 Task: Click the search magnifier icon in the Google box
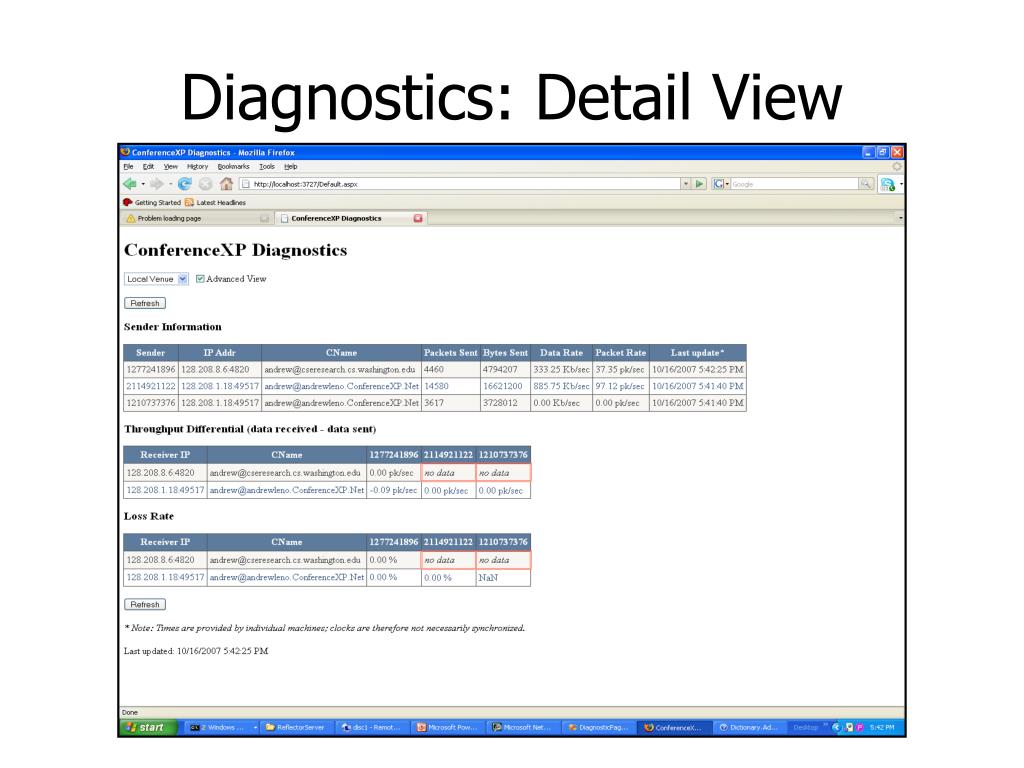click(x=866, y=184)
